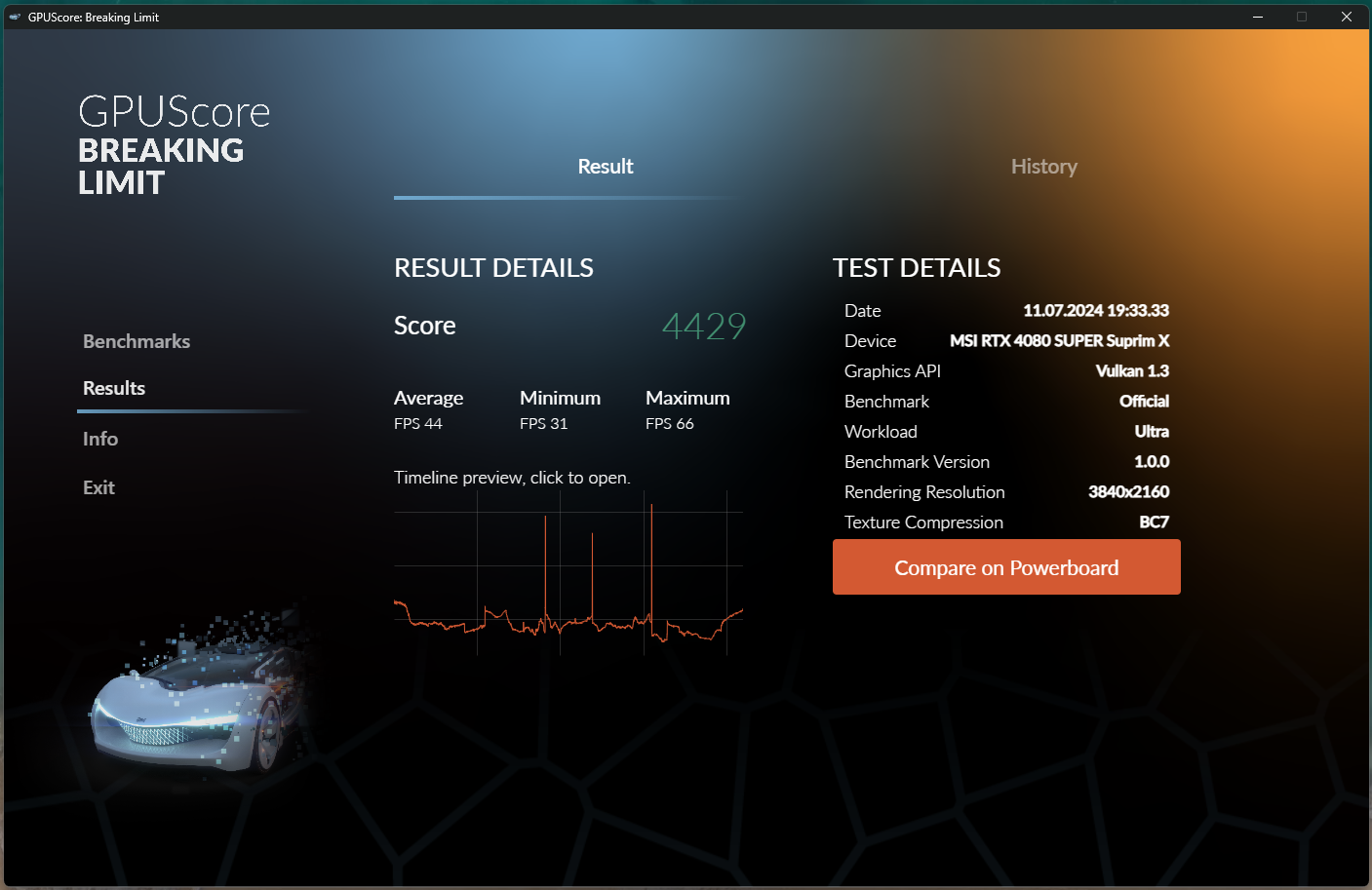The width and height of the screenshot is (1372, 890).
Task: Close the GPUScore window
Action: point(1347,17)
